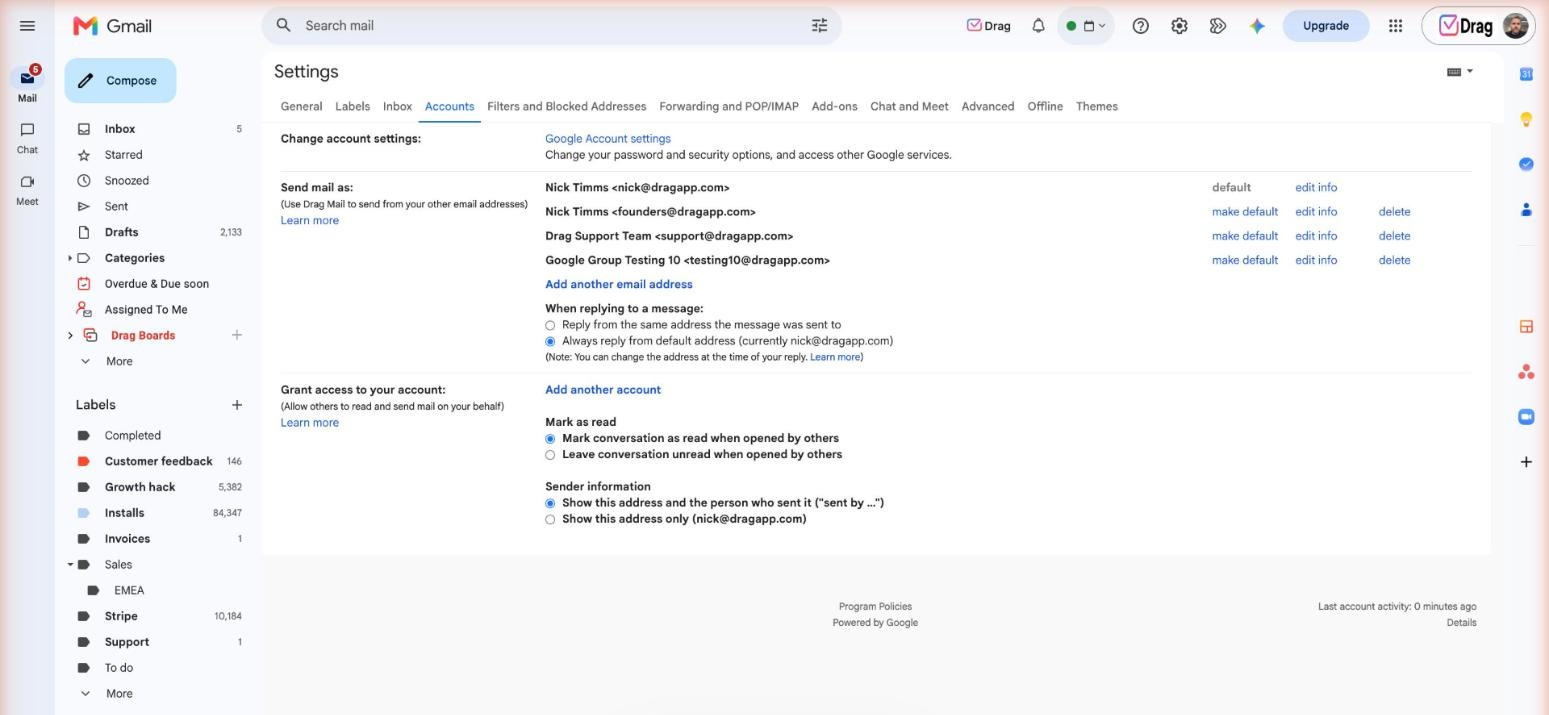
Task: Click the Upgrade button
Action: (1325, 26)
